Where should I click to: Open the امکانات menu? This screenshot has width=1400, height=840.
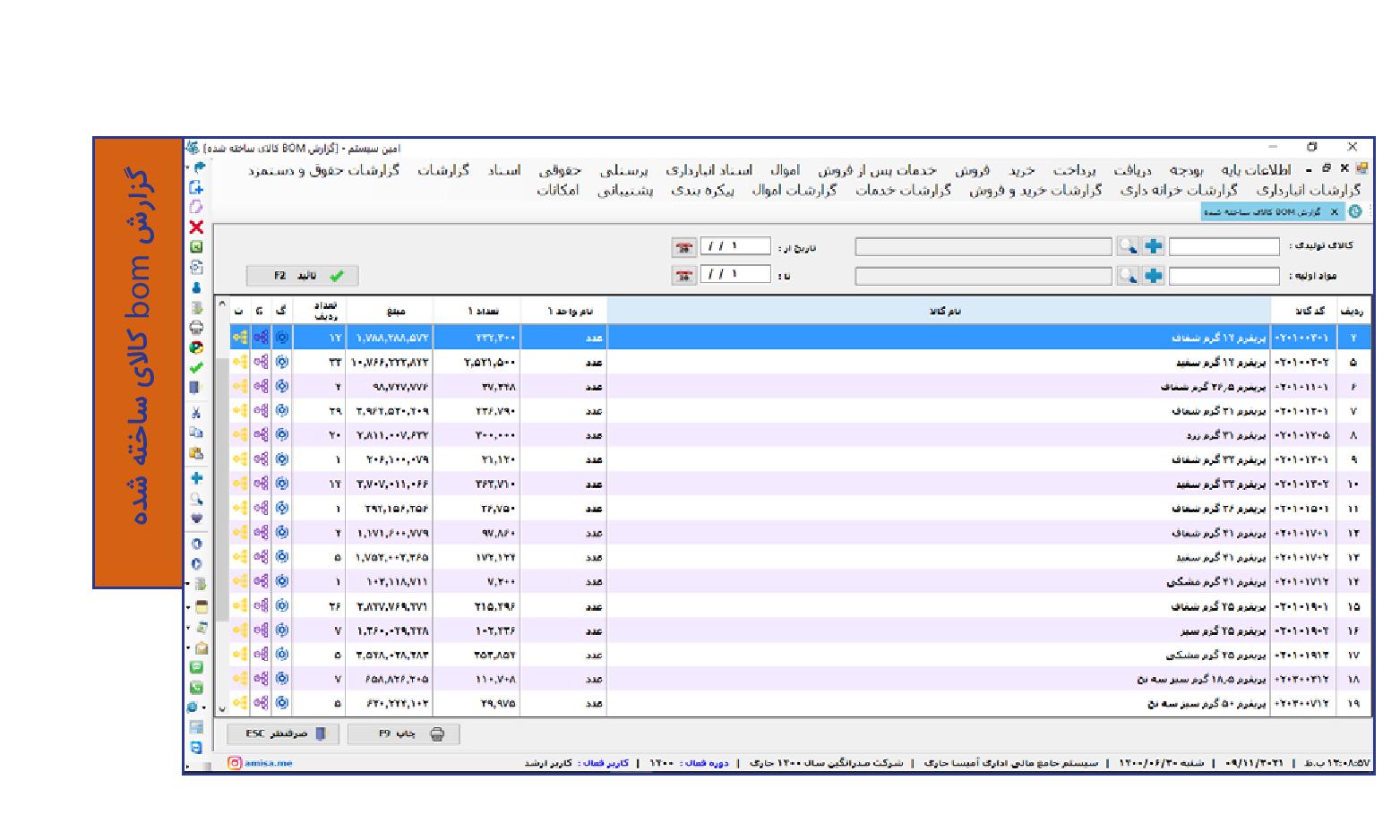(558, 190)
